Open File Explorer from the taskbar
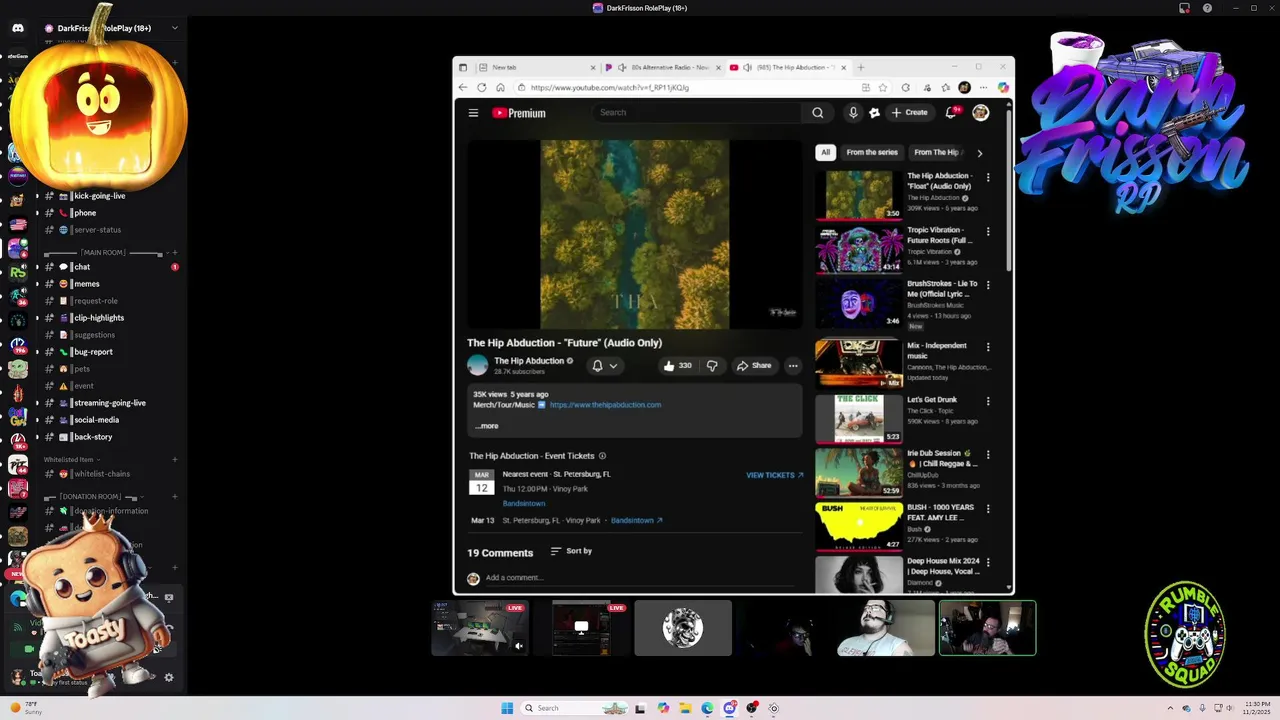The height and width of the screenshot is (720, 1280). 685,708
